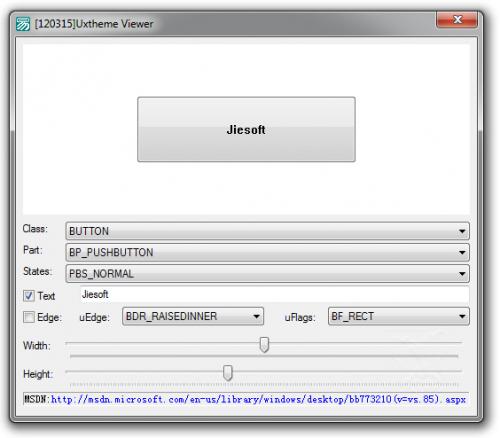The width and height of the screenshot is (500, 438).
Task: Open the MSDN documentation hyperlink
Action: [x=258, y=399]
